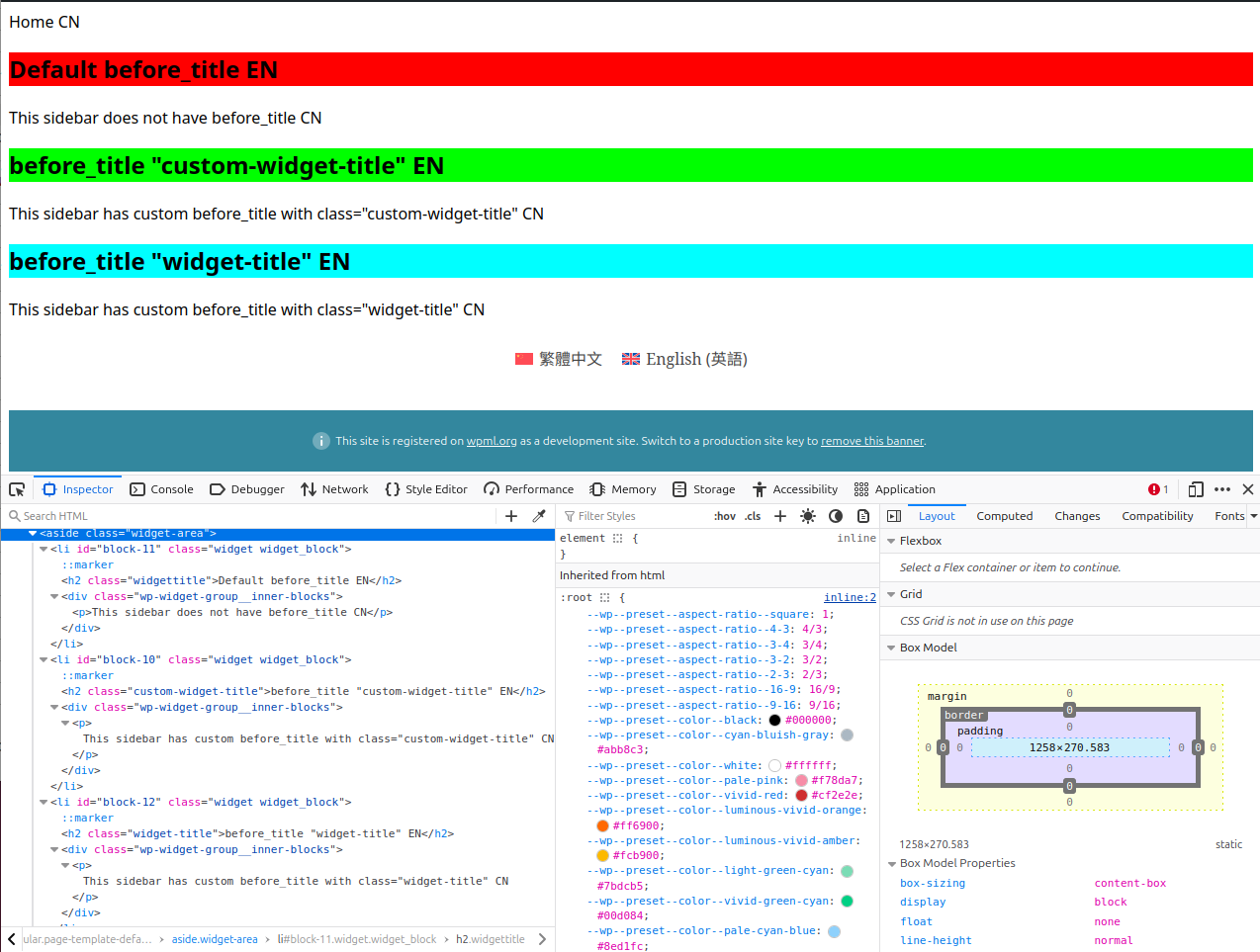Toggle print media simulation
Image resolution: width=1260 pixels, height=952 pixels.
863,516
